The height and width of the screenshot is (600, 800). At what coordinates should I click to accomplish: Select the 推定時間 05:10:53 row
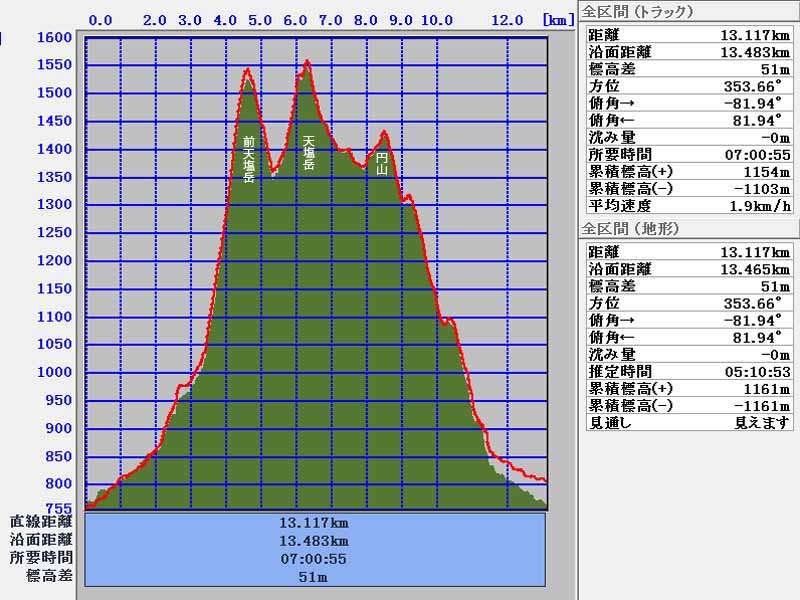tap(689, 371)
